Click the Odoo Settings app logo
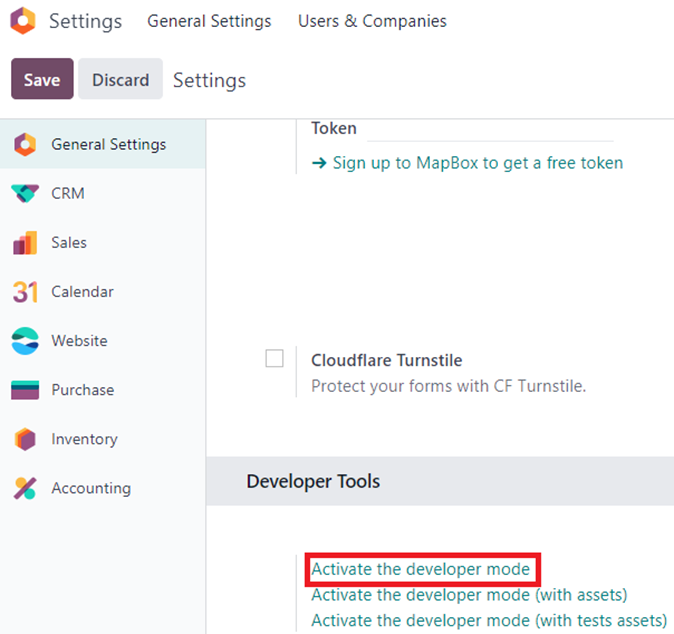The width and height of the screenshot is (674, 634). [x=23, y=21]
